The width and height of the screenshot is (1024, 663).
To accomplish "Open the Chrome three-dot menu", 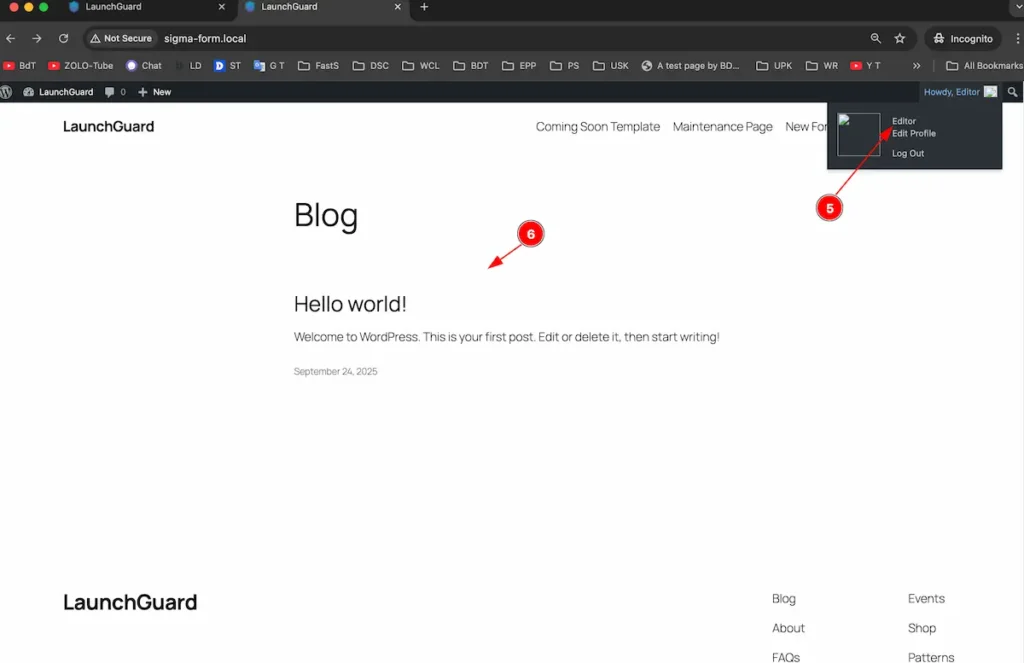I will pyautogui.click(x=1017, y=39).
